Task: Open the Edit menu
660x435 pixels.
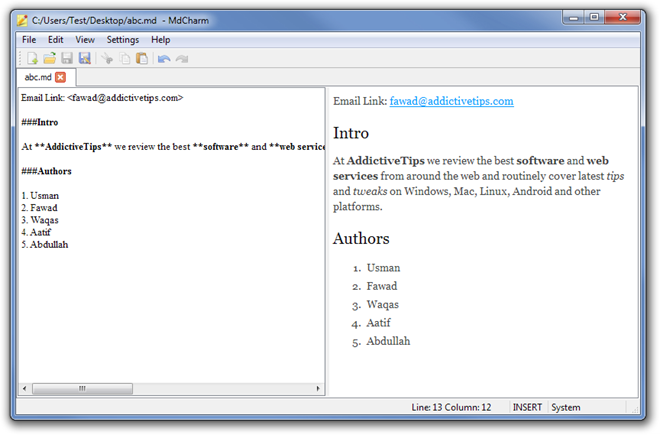Action: tap(56, 40)
